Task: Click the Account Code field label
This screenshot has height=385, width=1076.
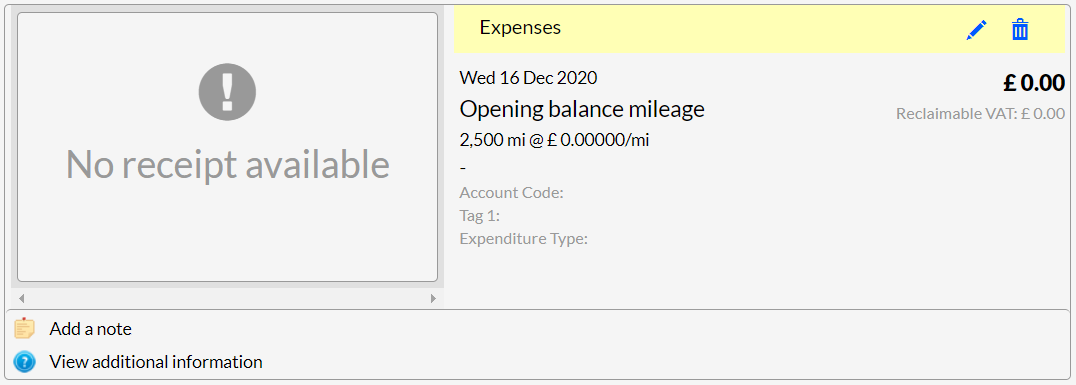Action: coord(512,193)
